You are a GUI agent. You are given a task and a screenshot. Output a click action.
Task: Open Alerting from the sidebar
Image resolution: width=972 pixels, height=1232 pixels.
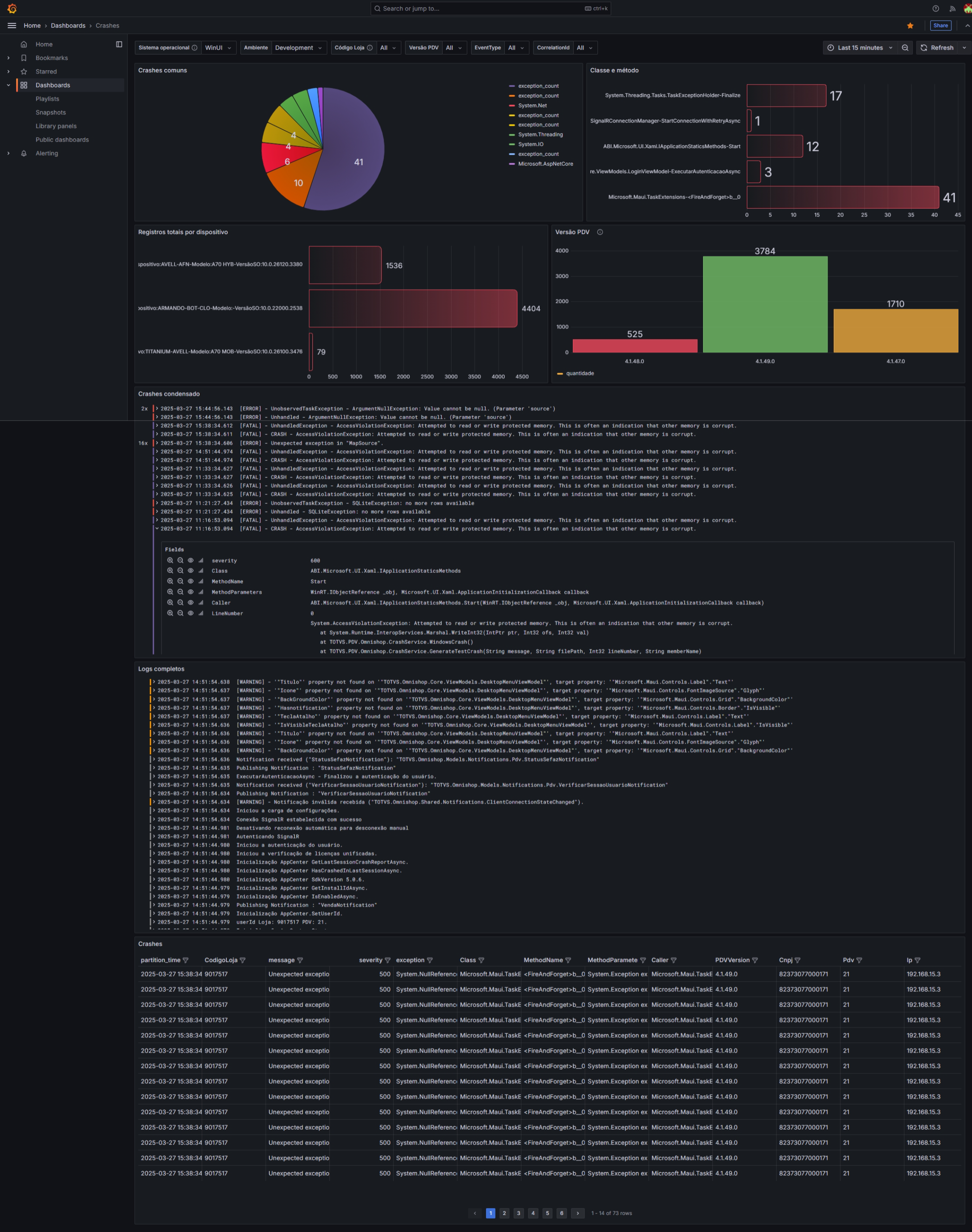pos(47,153)
